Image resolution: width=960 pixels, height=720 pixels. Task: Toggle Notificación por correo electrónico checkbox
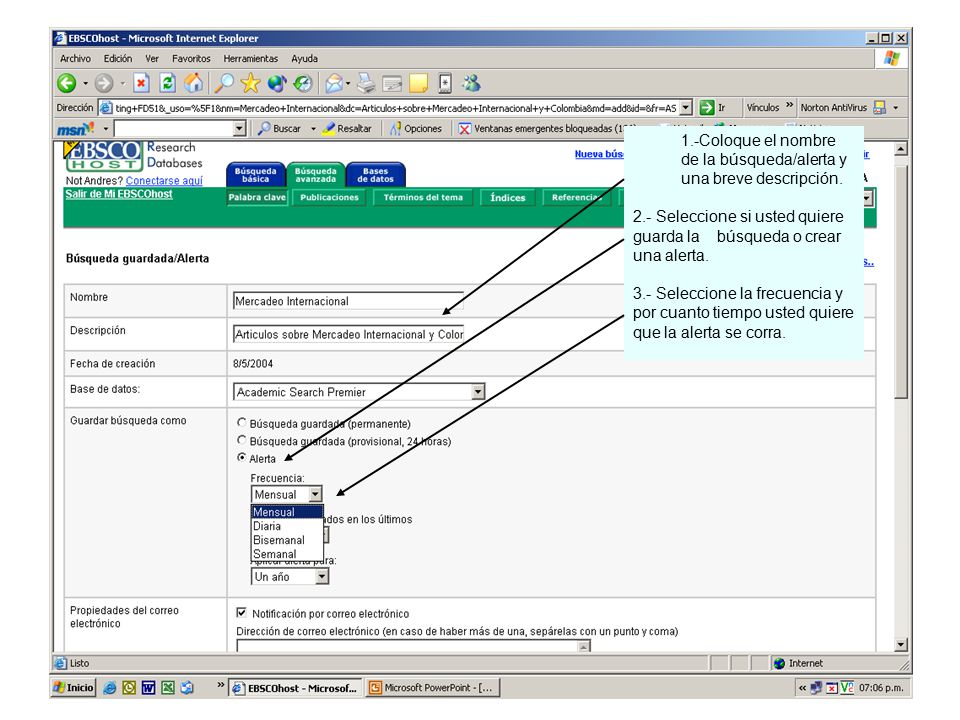tap(241, 613)
